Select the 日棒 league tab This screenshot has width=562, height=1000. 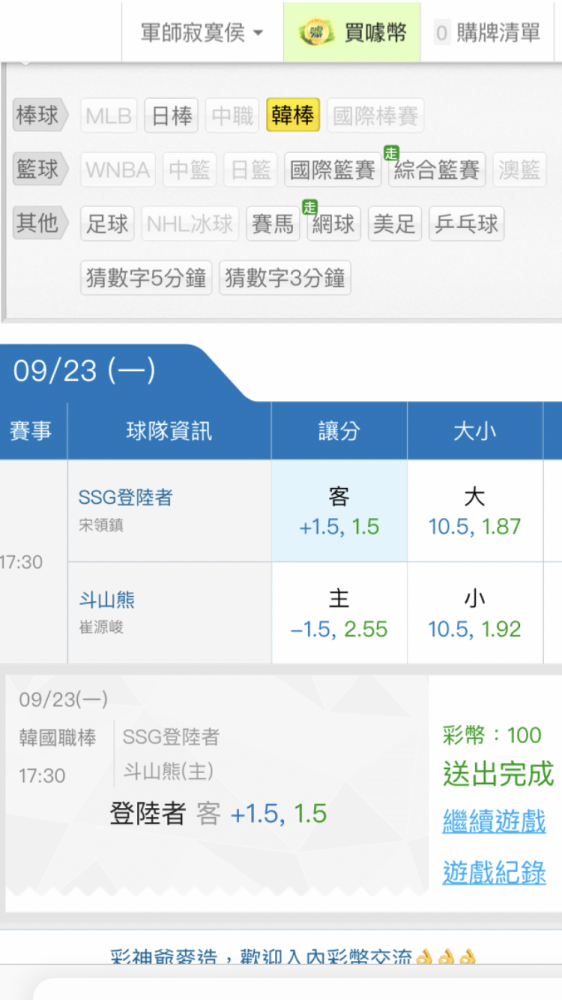point(172,115)
